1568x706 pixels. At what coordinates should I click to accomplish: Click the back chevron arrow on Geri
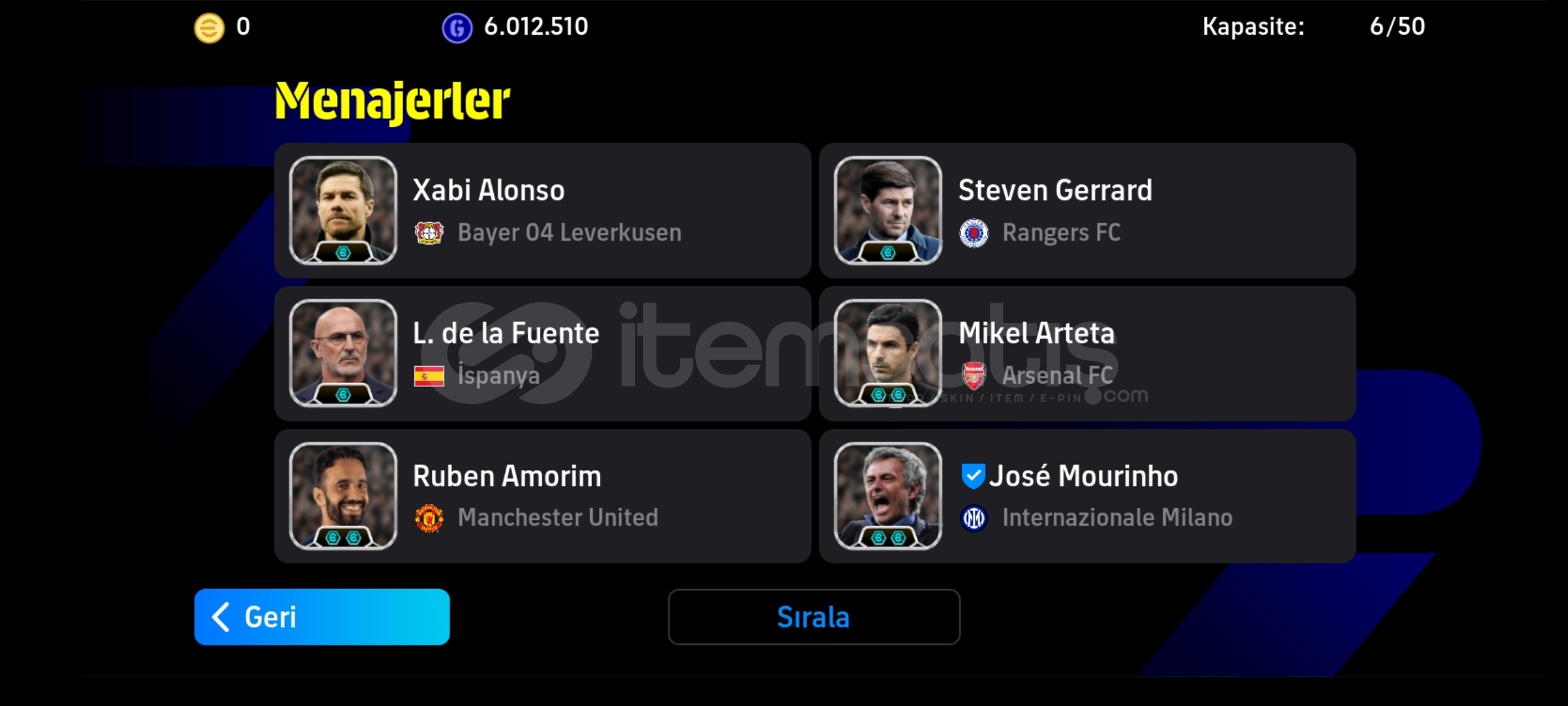point(221,617)
